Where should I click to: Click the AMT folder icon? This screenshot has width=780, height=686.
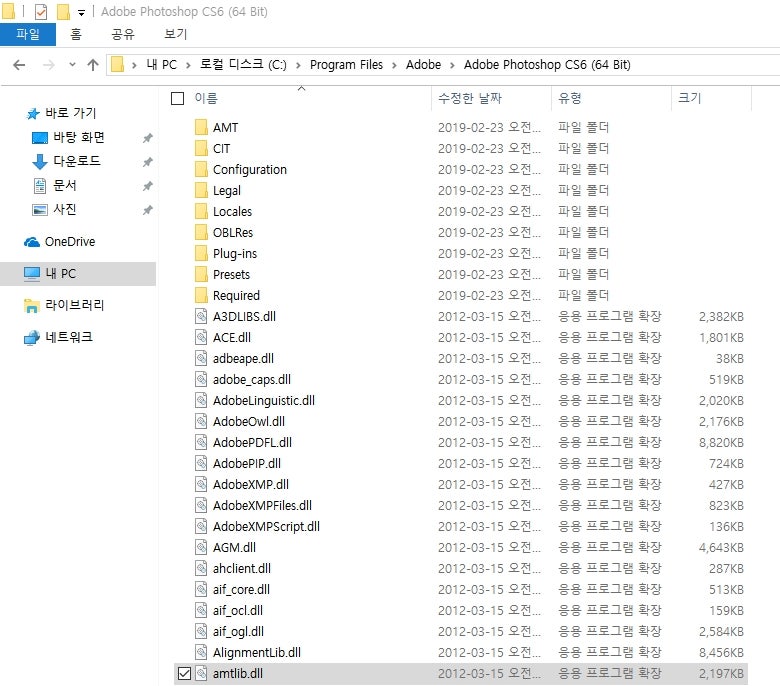click(x=201, y=127)
